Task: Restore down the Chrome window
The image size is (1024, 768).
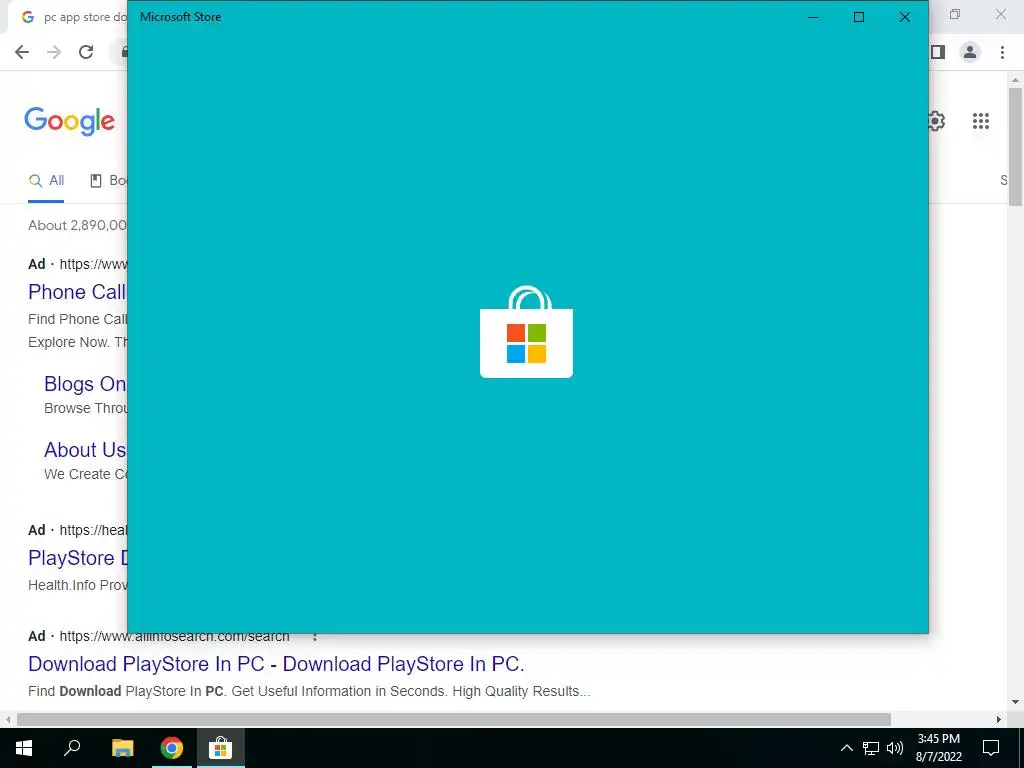Action: (x=955, y=14)
